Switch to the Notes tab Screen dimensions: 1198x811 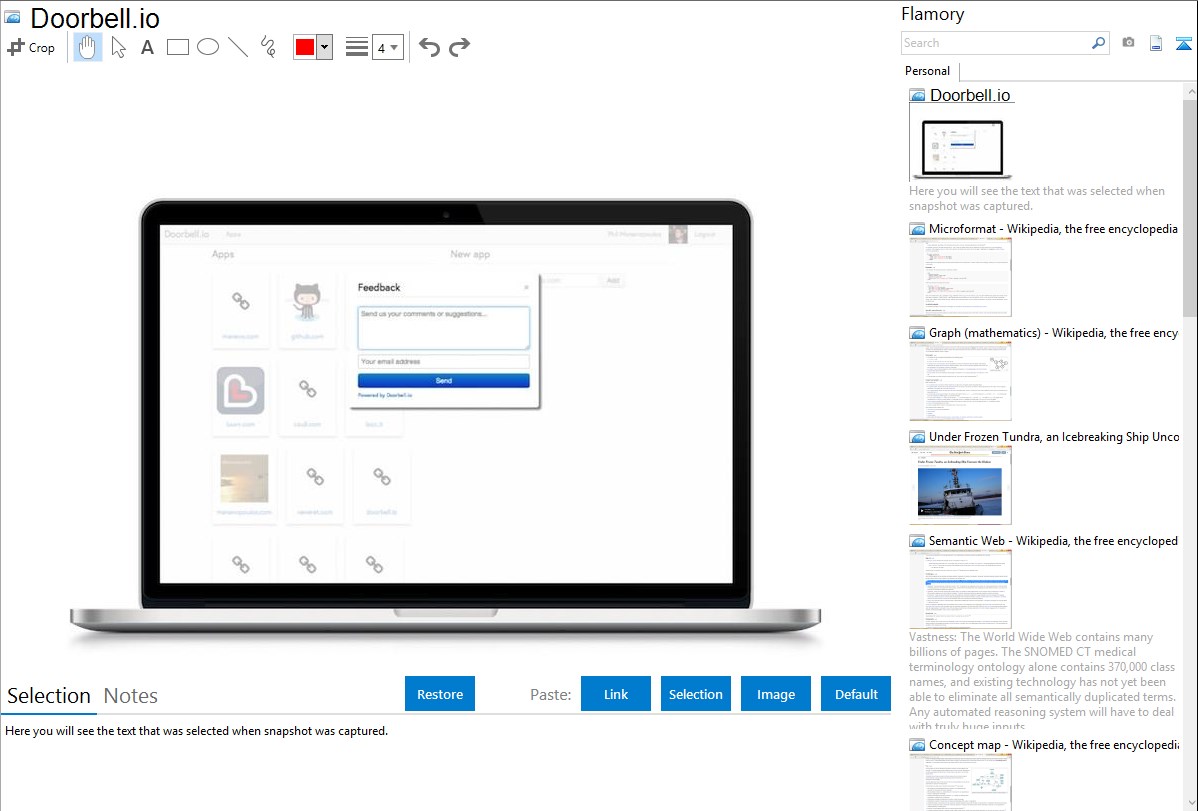click(x=131, y=696)
